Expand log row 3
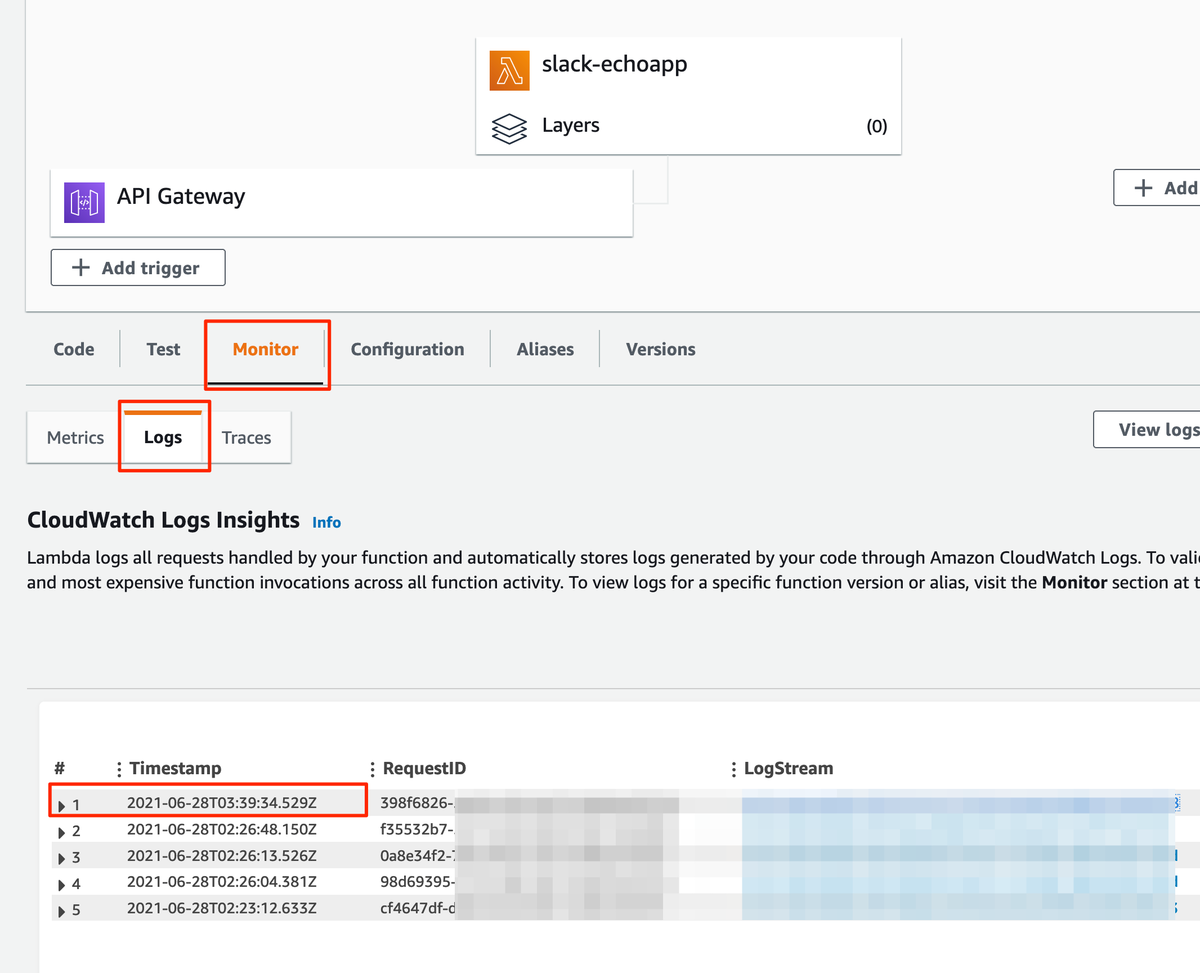Image resolution: width=1200 pixels, height=973 pixels. point(63,858)
